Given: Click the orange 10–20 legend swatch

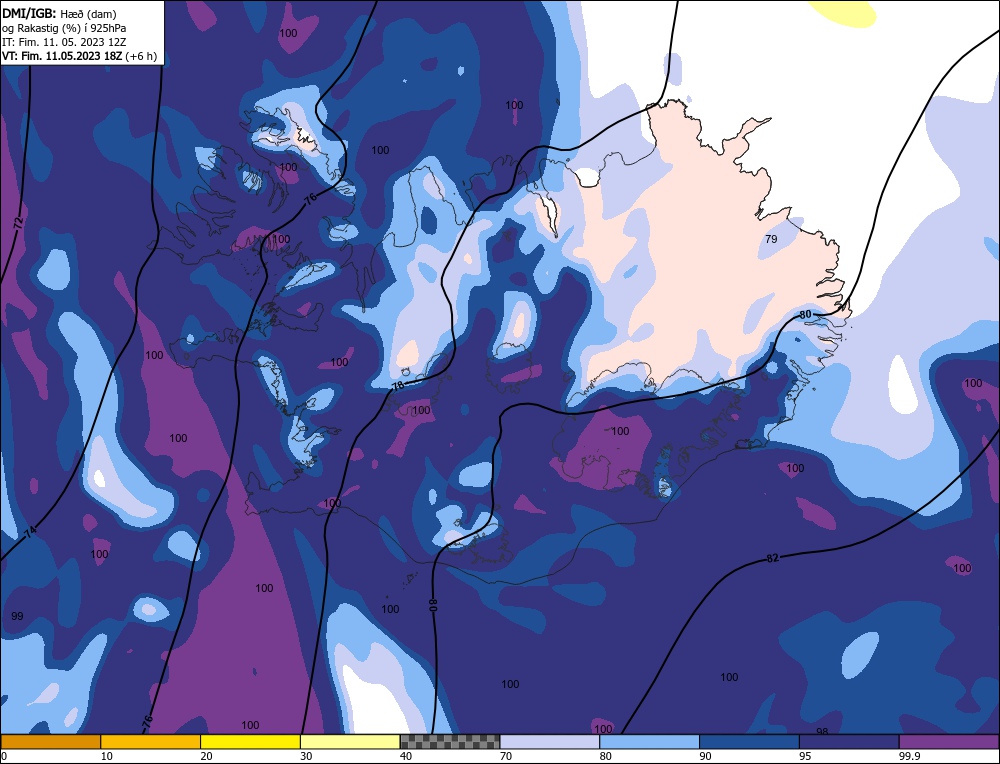Looking at the screenshot, I should pyautogui.click(x=151, y=742).
